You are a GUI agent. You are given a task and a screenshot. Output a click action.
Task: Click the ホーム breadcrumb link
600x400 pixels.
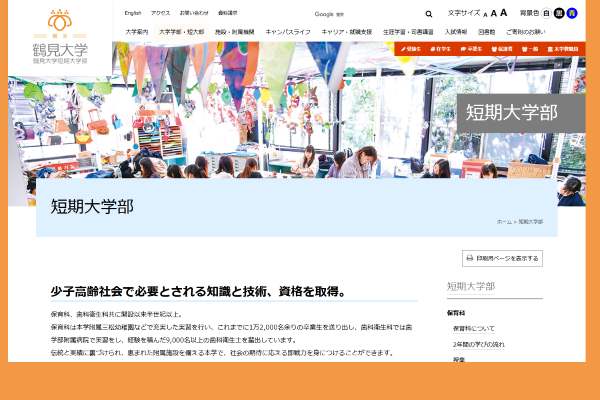coord(504,222)
